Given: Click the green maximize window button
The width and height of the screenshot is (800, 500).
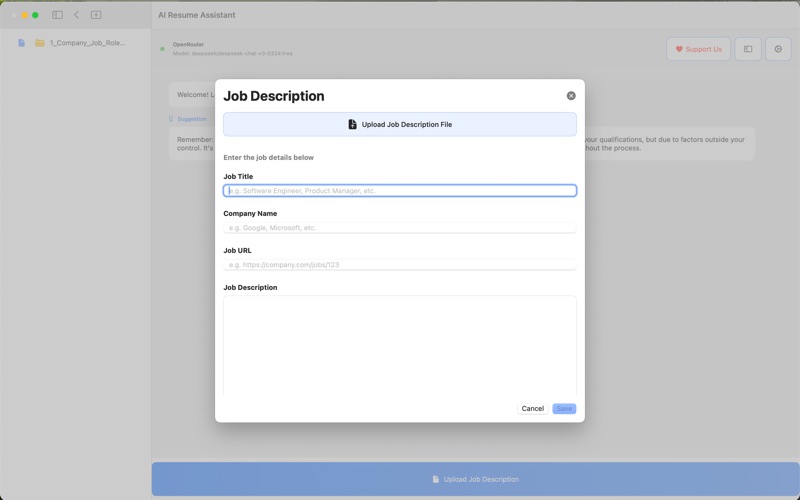Looking at the screenshot, I should [x=35, y=15].
